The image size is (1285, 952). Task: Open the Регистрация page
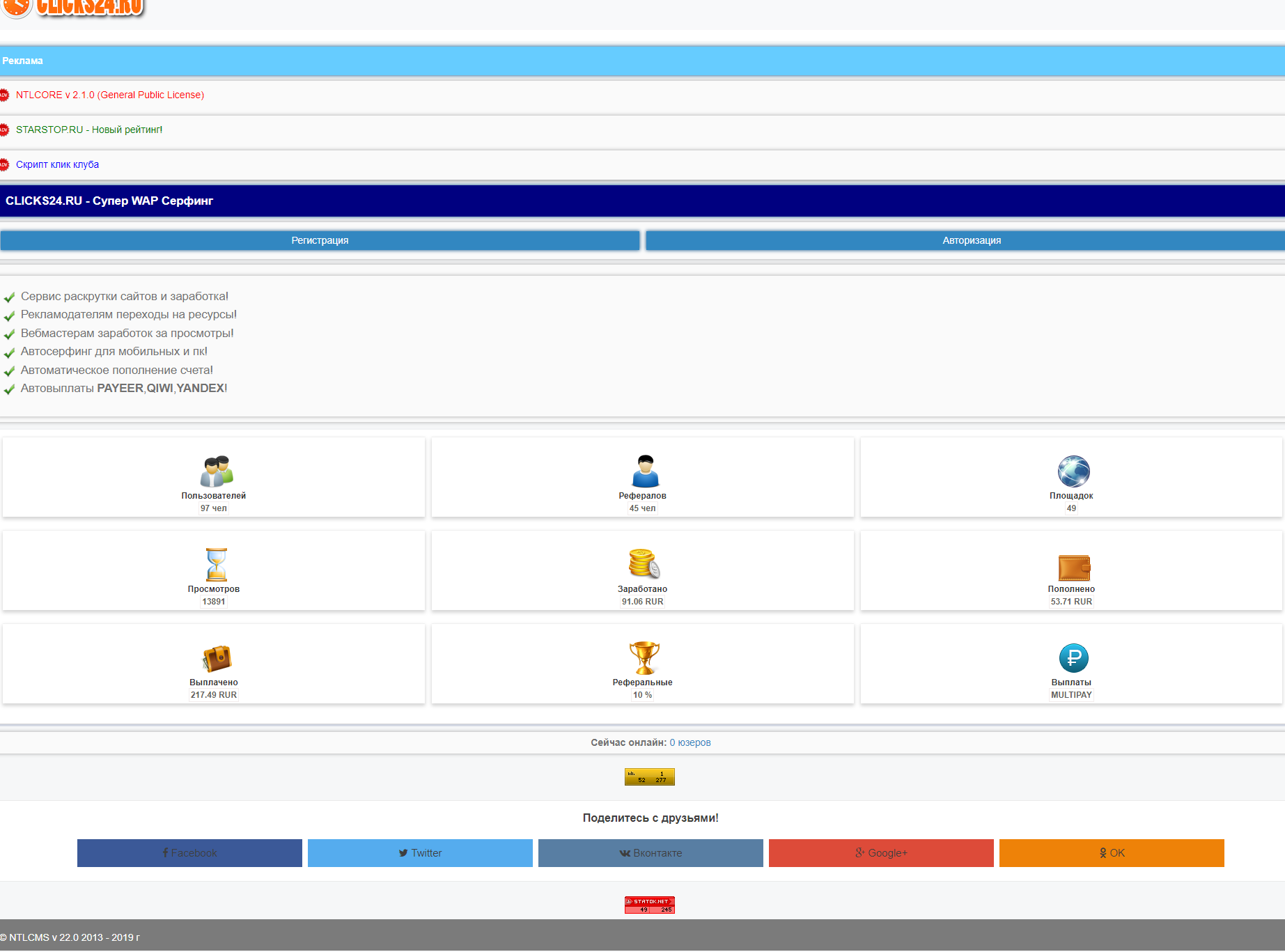(x=320, y=240)
